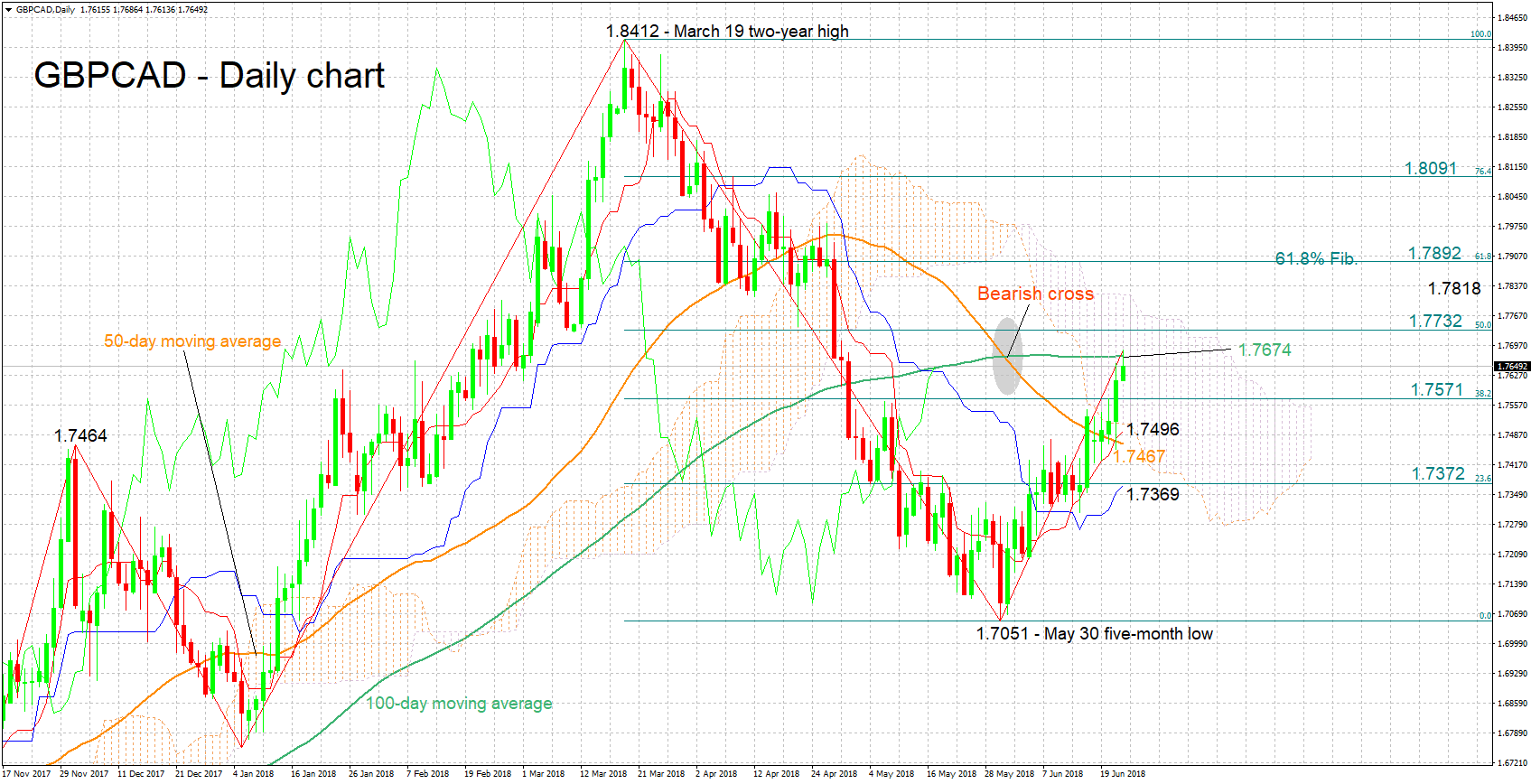
Task: Click the 1.7732 Fibonacci level label
Action: (1435, 322)
